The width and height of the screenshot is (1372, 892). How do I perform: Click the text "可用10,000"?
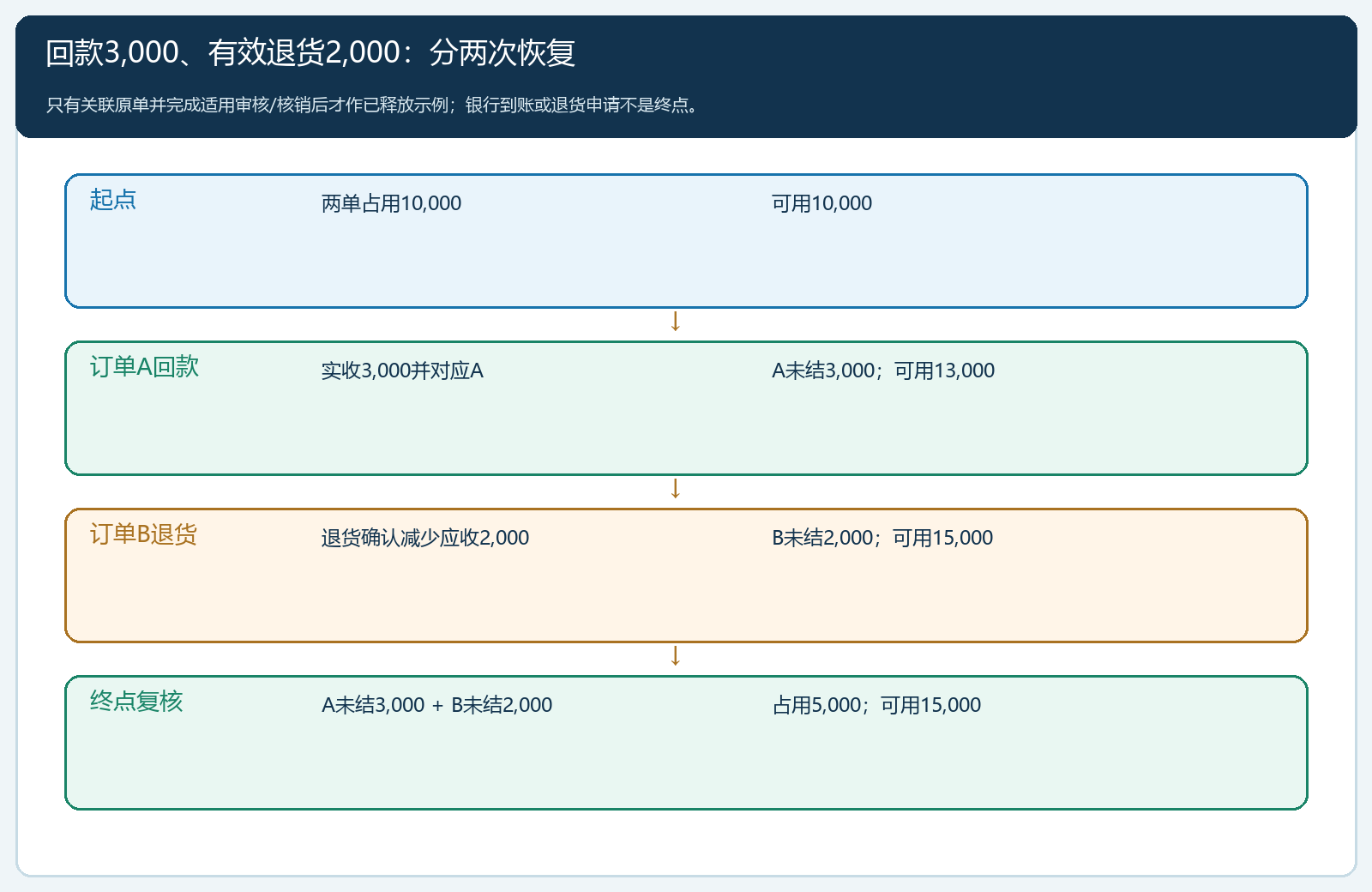tap(821, 203)
